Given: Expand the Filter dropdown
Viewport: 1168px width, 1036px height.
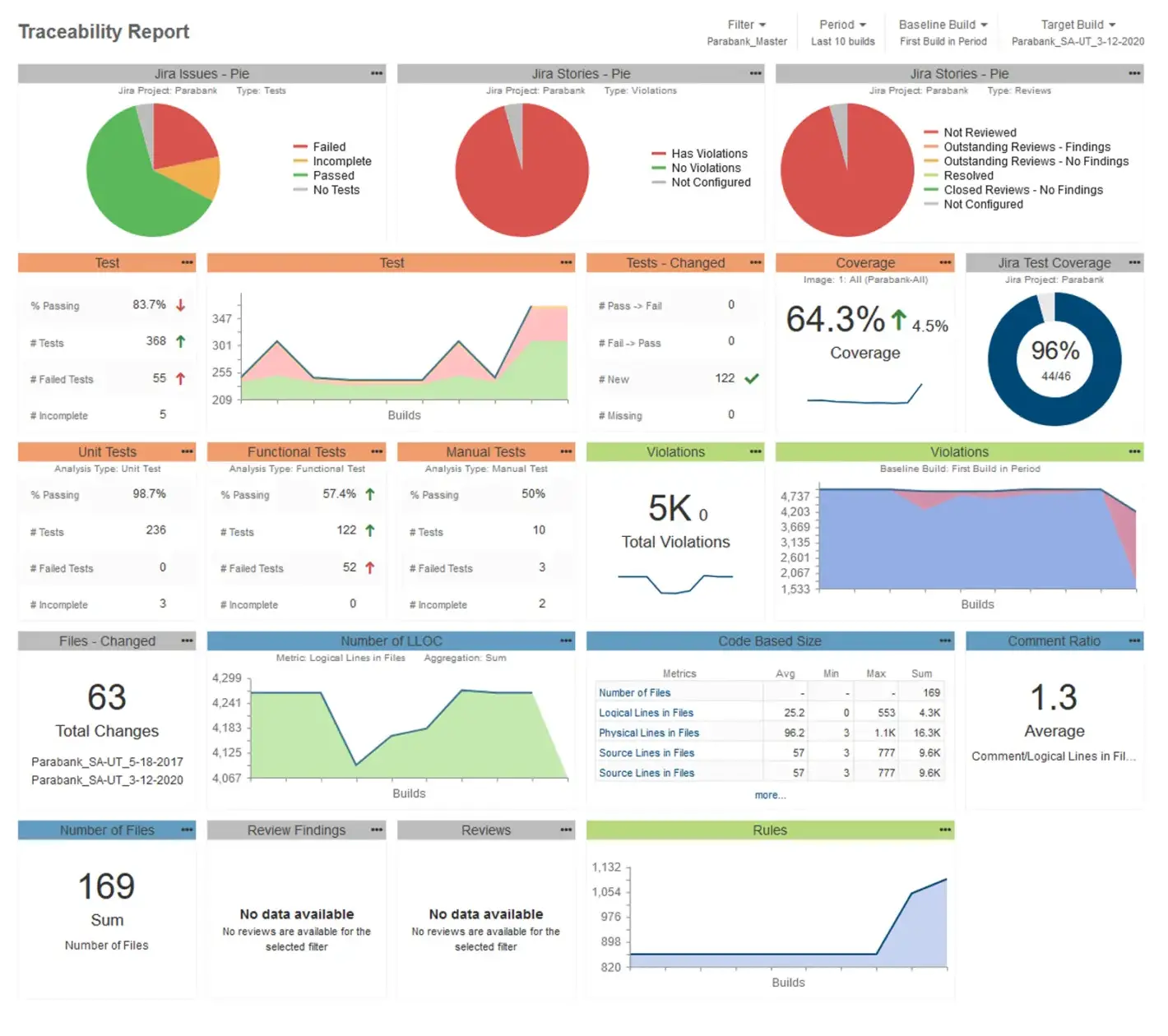Looking at the screenshot, I should [746, 25].
